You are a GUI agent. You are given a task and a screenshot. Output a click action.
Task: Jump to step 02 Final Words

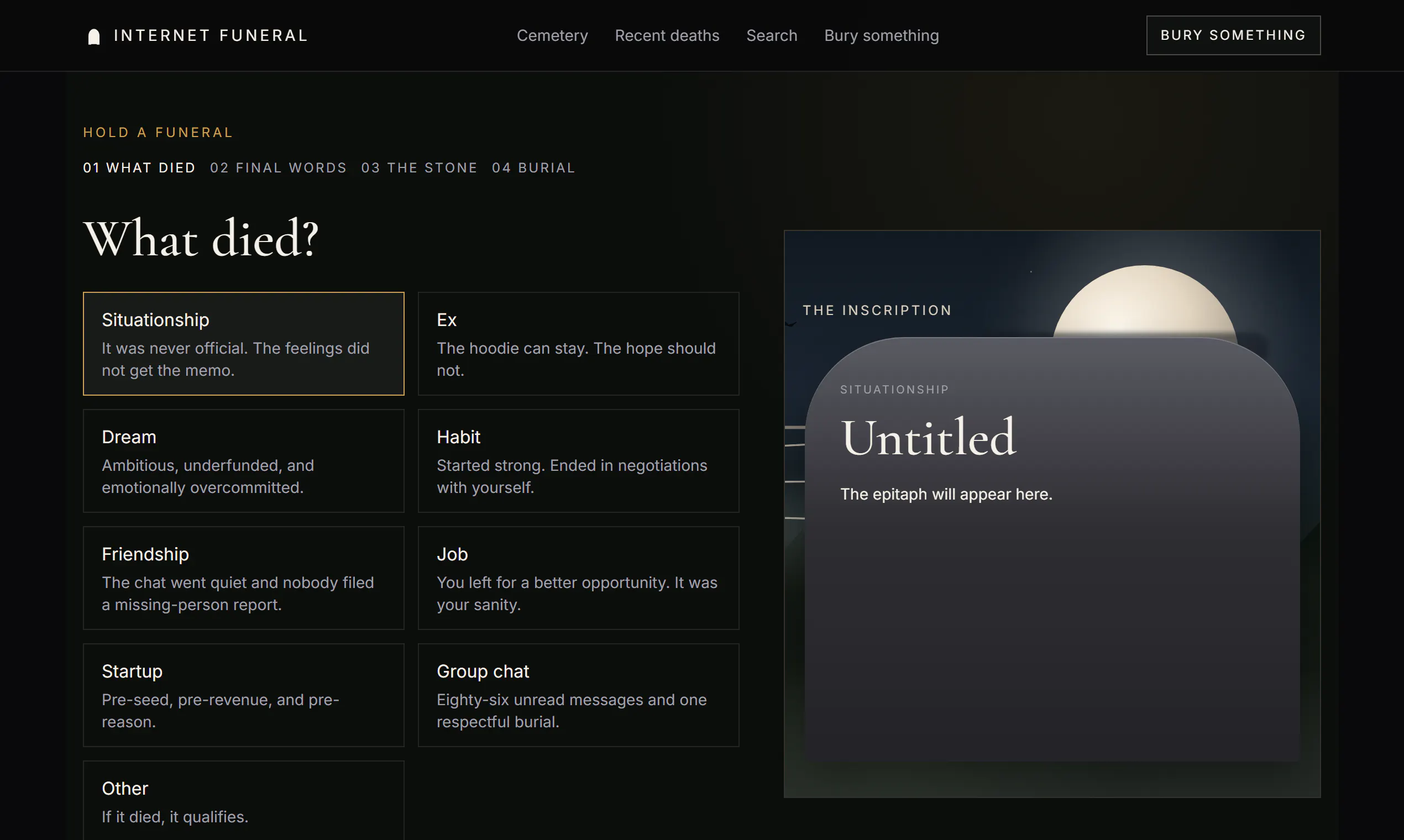click(x=279, y=168)
